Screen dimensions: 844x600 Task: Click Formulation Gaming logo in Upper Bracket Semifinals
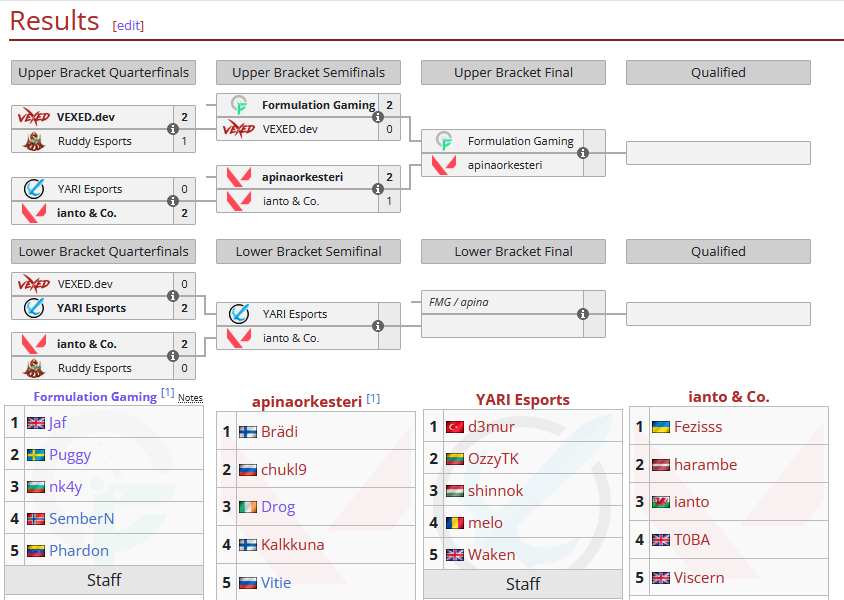click(x=238, y=105)
